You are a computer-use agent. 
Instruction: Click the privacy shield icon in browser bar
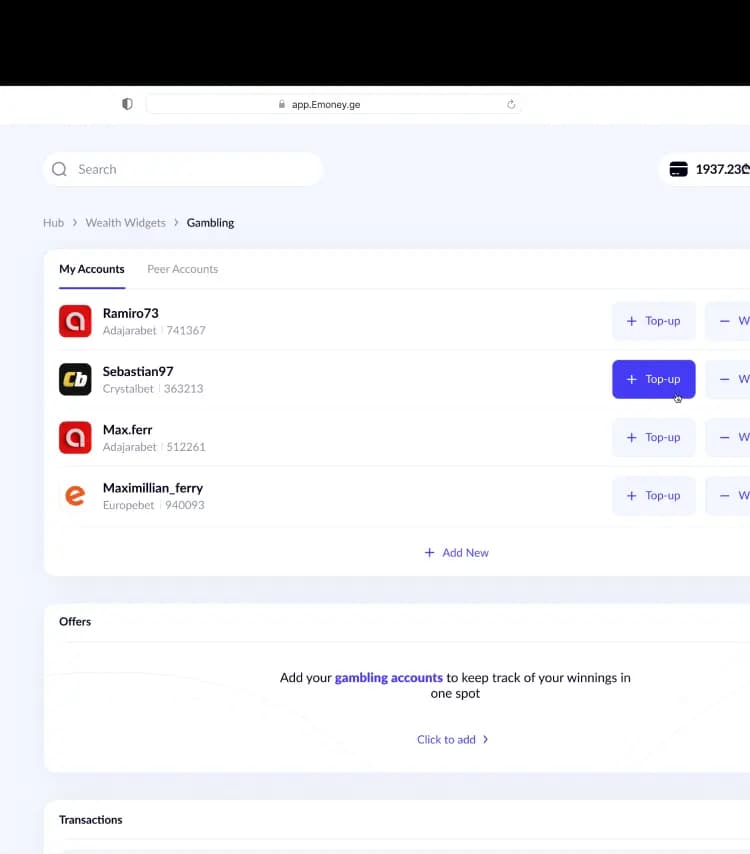(x=127, y=104)
